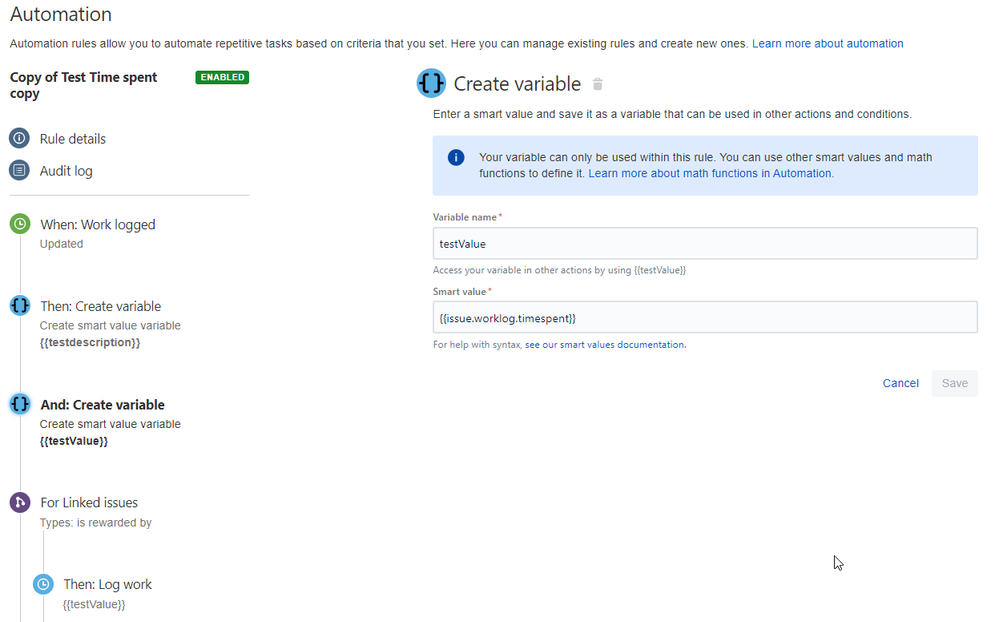999x622 pixels.
Task: Open Learn more about math functions link
Action: point(711,173)
